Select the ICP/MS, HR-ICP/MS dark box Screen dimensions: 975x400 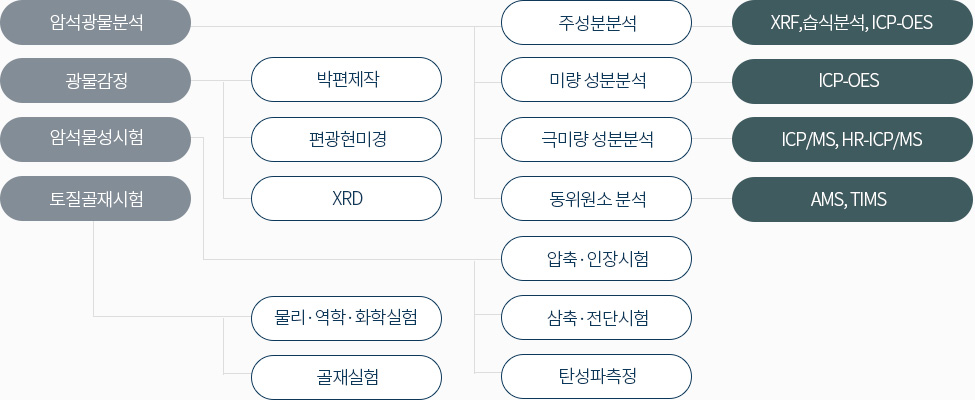(x=853, y=139)
